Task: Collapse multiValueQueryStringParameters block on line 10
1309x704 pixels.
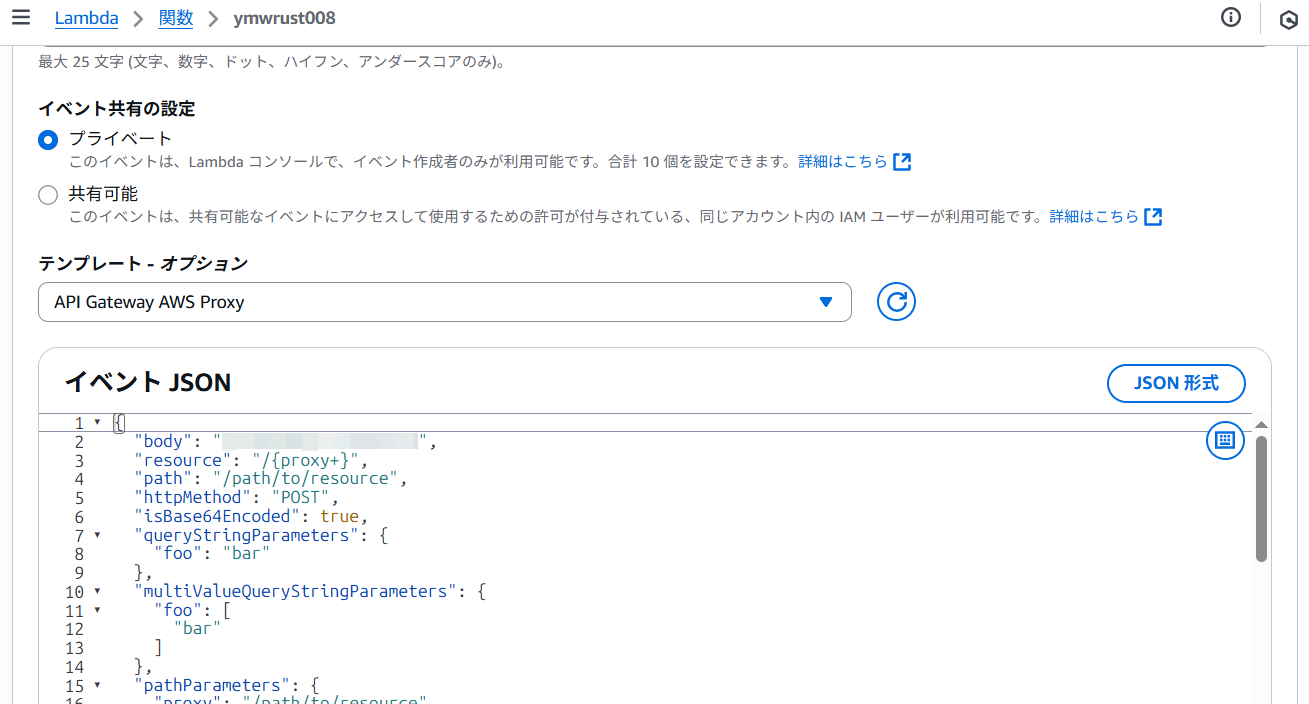Action: click(x=97, y=591)
